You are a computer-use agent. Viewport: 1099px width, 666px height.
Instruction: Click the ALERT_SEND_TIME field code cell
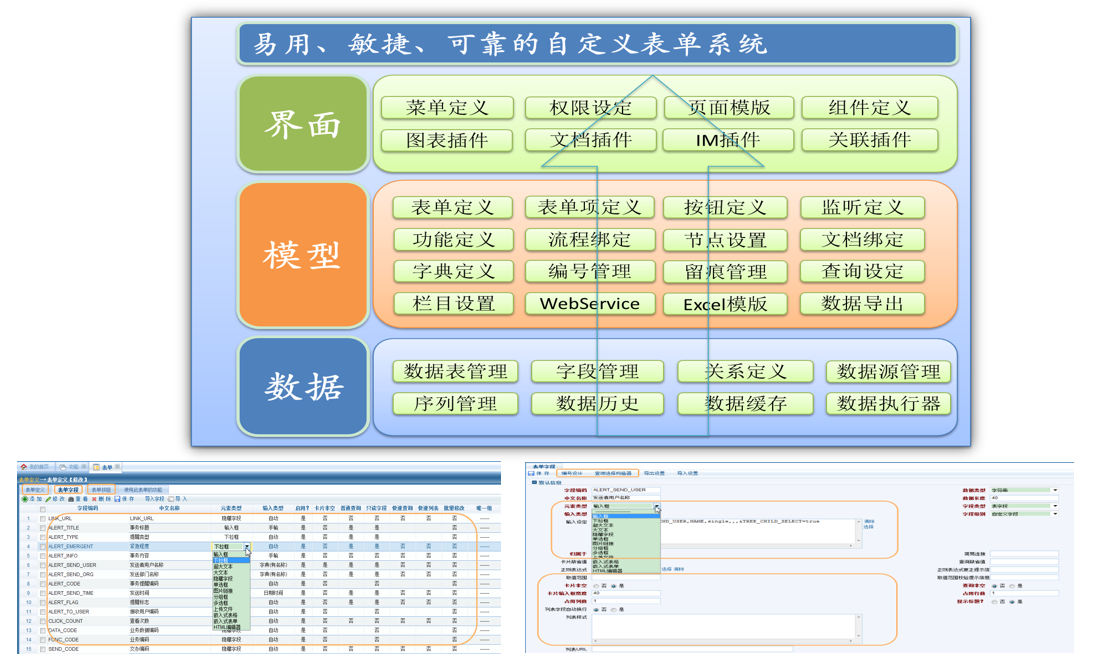click(71, 592)
